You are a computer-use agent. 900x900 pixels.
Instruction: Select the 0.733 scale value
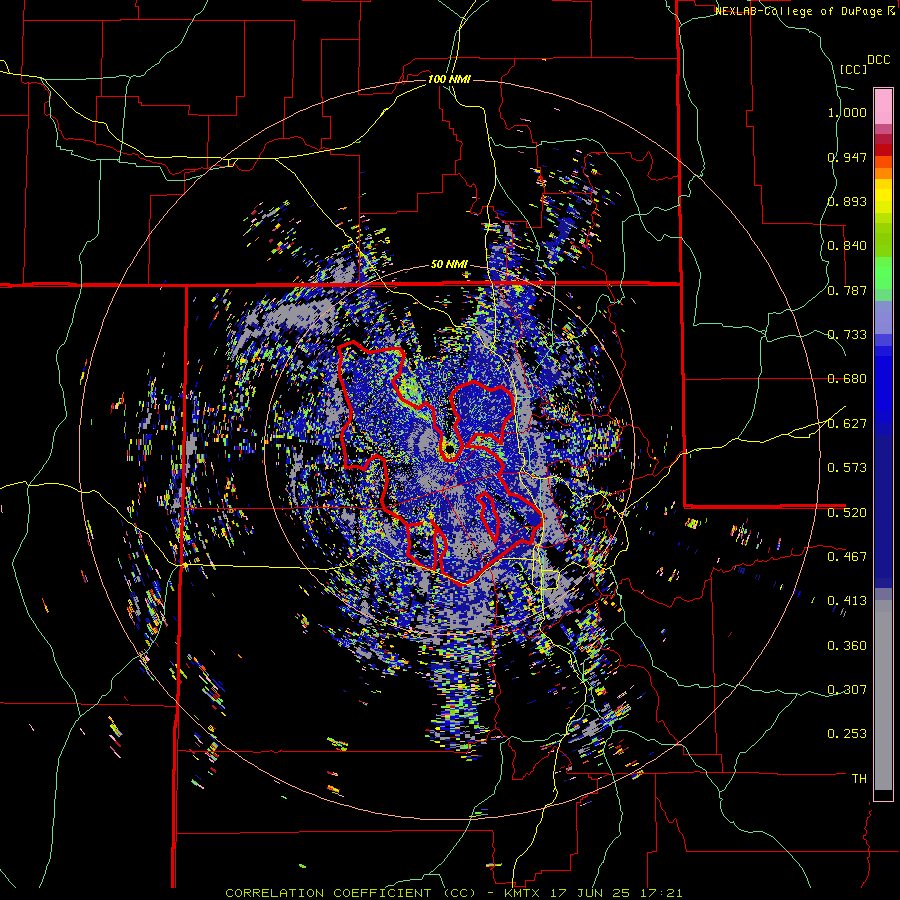click(847, 335)
